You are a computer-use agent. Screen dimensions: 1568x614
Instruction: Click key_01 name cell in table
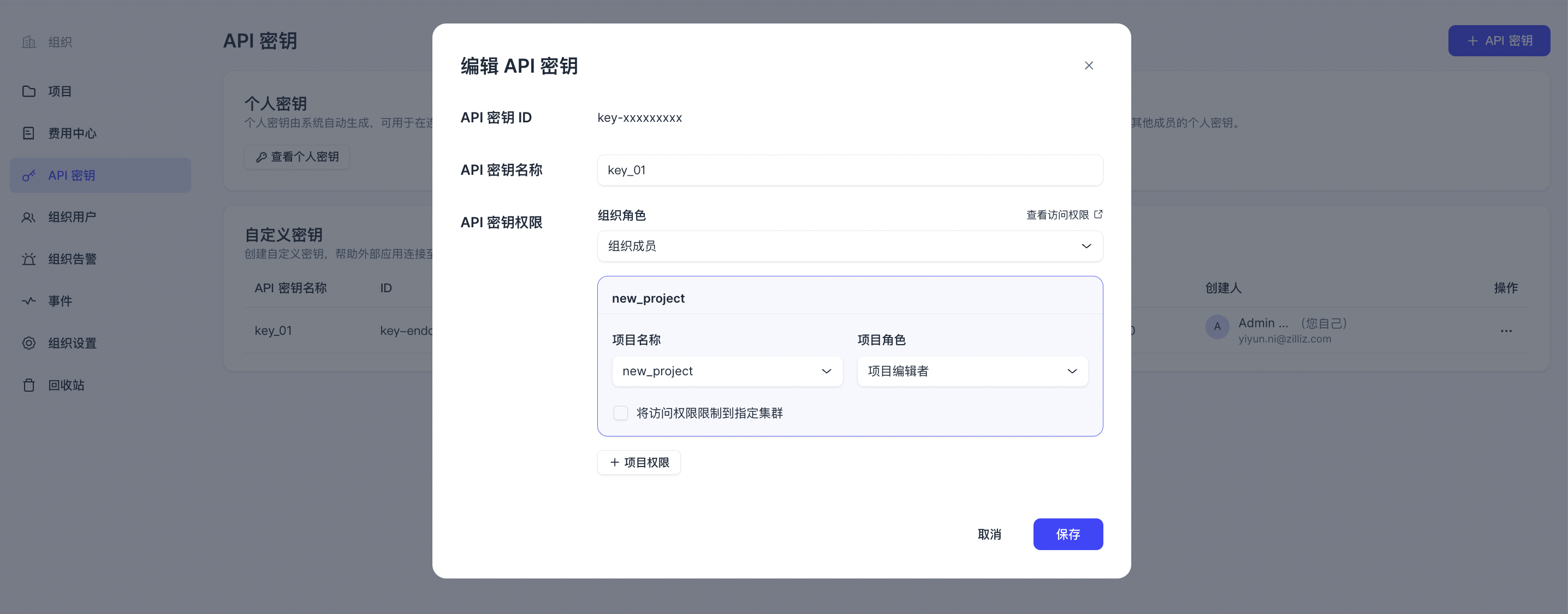click(274, 330)
